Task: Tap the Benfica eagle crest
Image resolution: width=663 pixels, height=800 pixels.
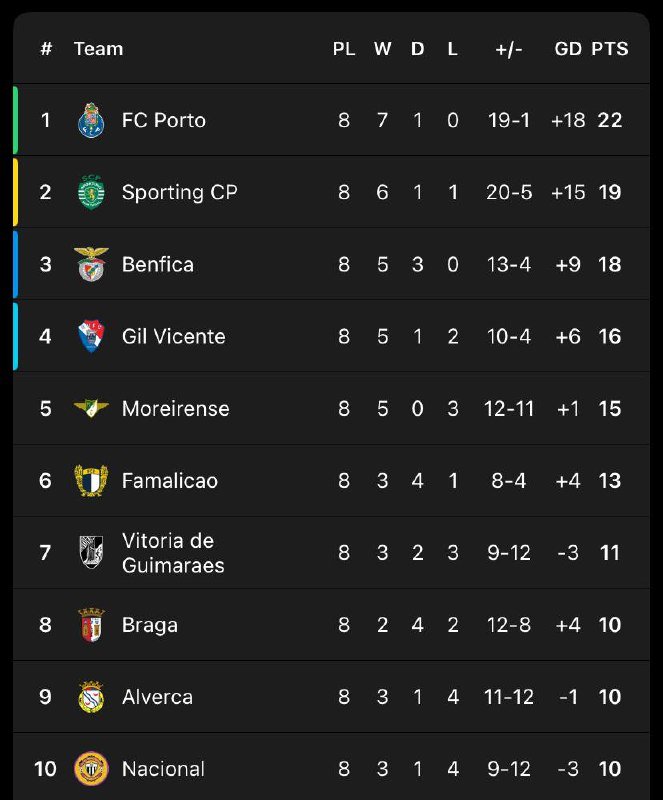Action: [x=91, y=264]
